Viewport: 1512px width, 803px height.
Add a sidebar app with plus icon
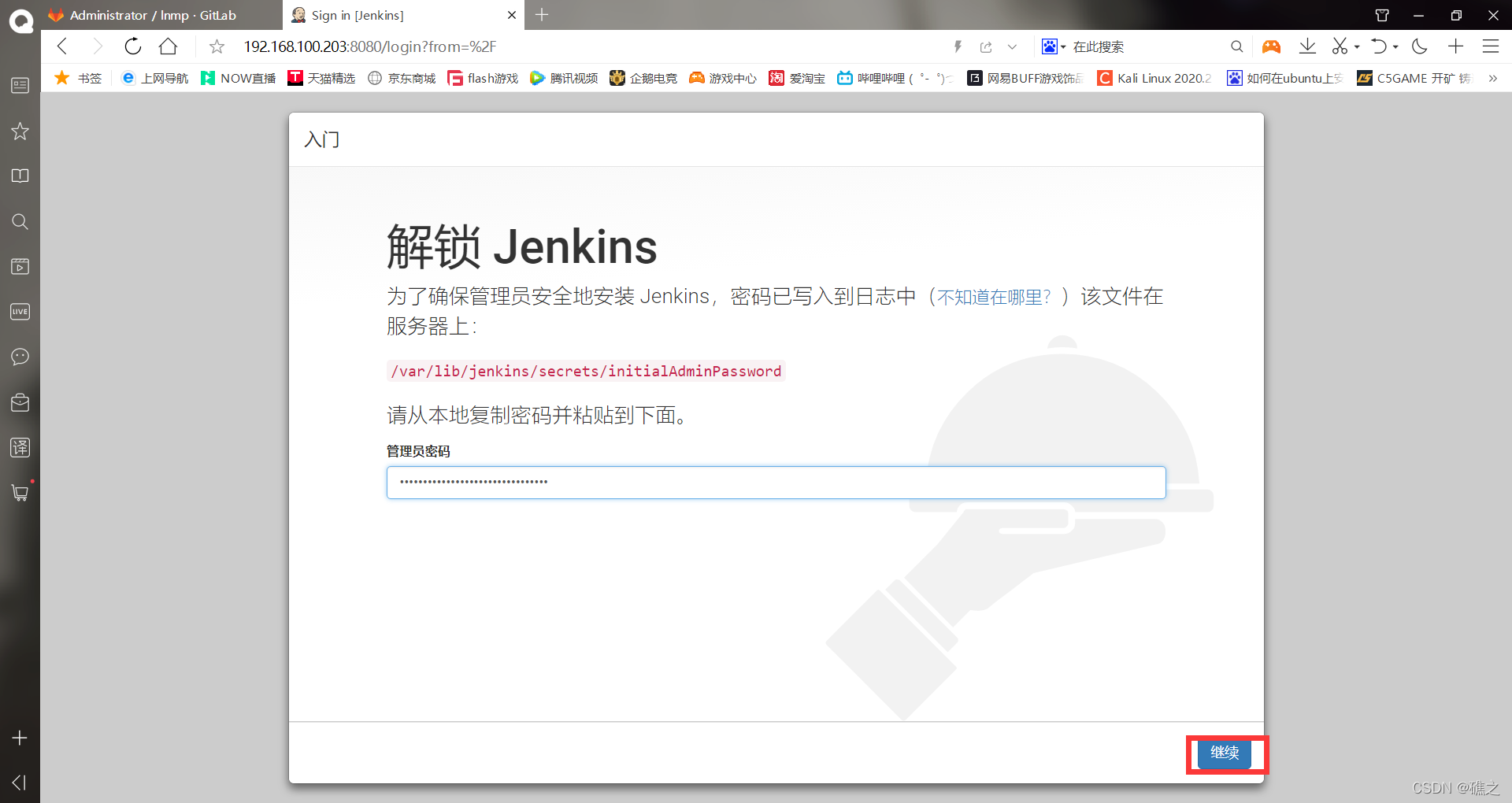(x=20, y=738)
